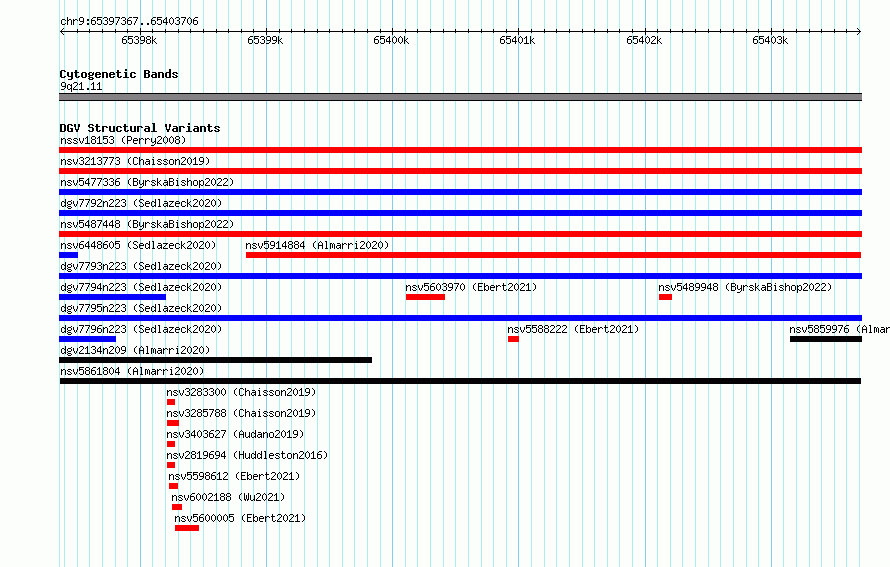This screenshot has height=567, width=890.
Task: Select blue bar under dgv7792n223
Action: [460, 213]
